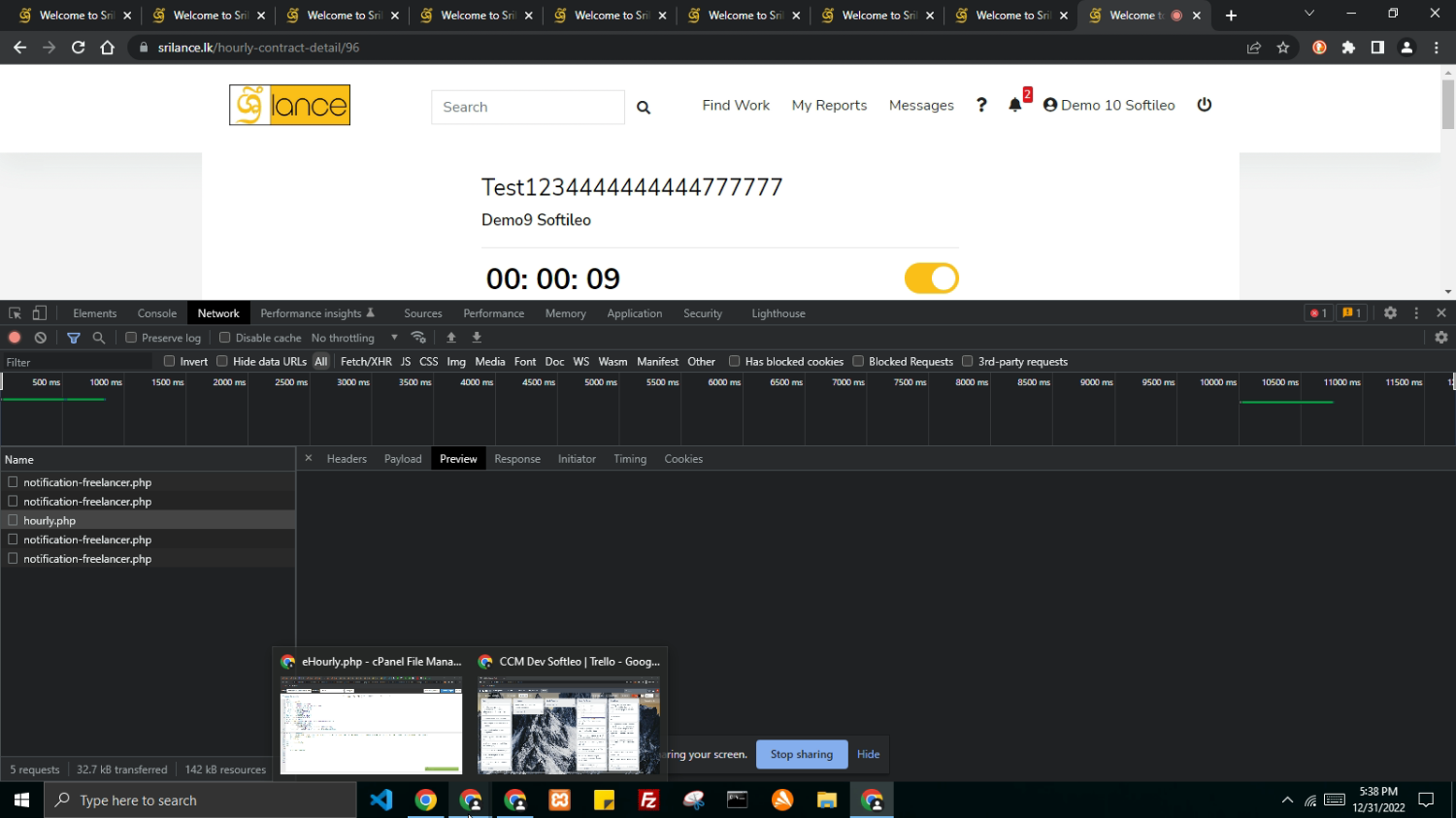This screenshot has height=818, width=1456.
Task: Open the DevTools three-dot customize menu
Action: 1416,313
